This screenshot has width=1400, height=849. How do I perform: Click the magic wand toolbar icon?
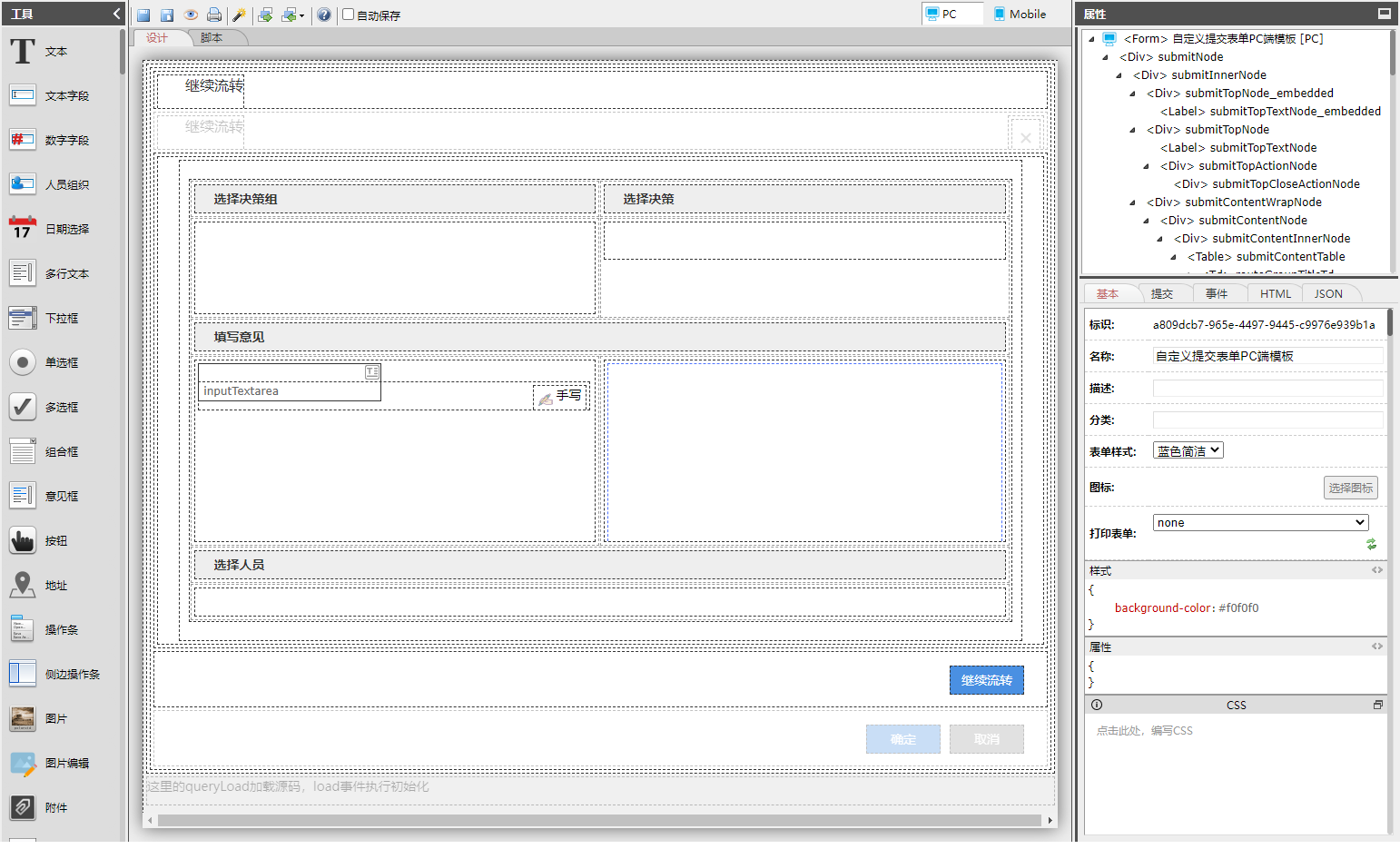pyautogui.click(x=240, y=15)
